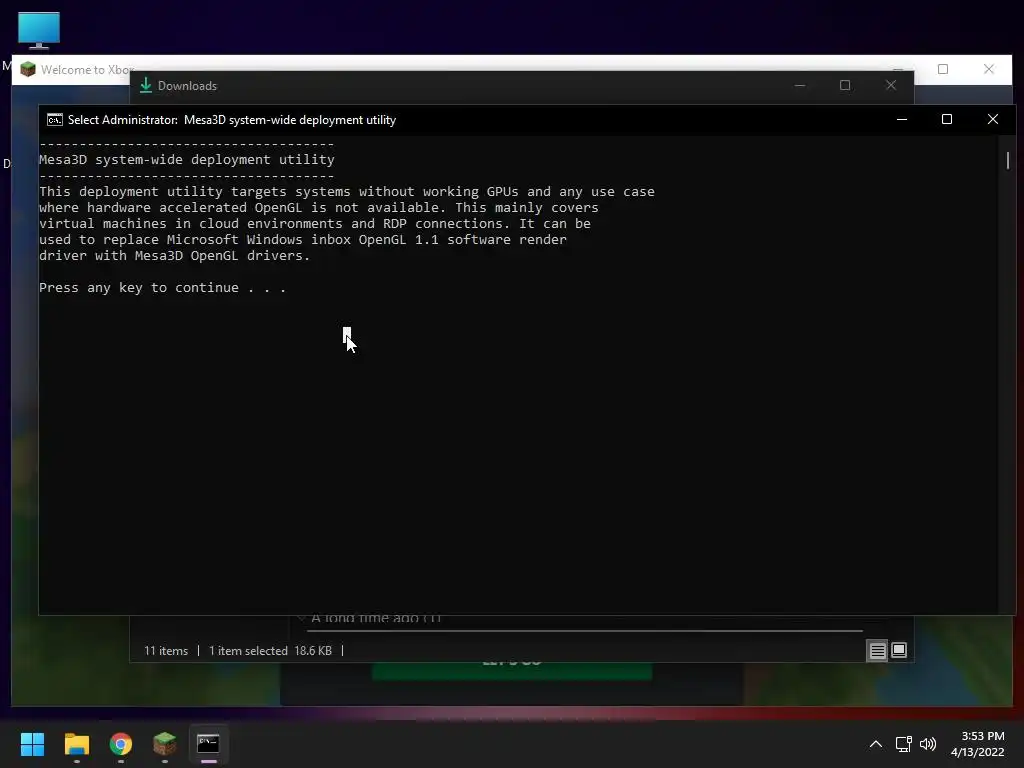Click '1 item selected 18.6 KB' status text
Viewport: 1024px width, 768px height.
[270, 651]
